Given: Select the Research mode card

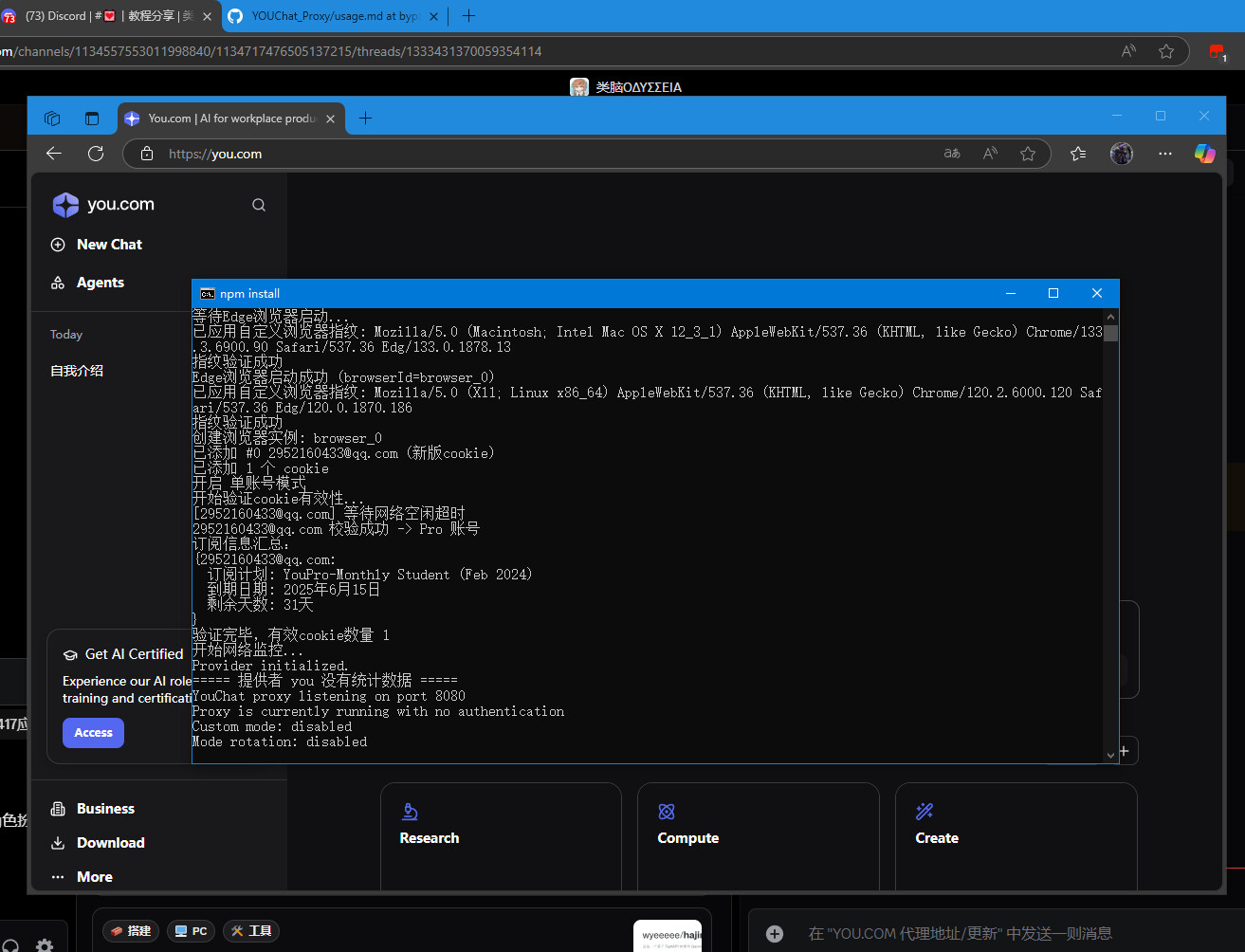Looking at the screenshot, I should 501,834.
